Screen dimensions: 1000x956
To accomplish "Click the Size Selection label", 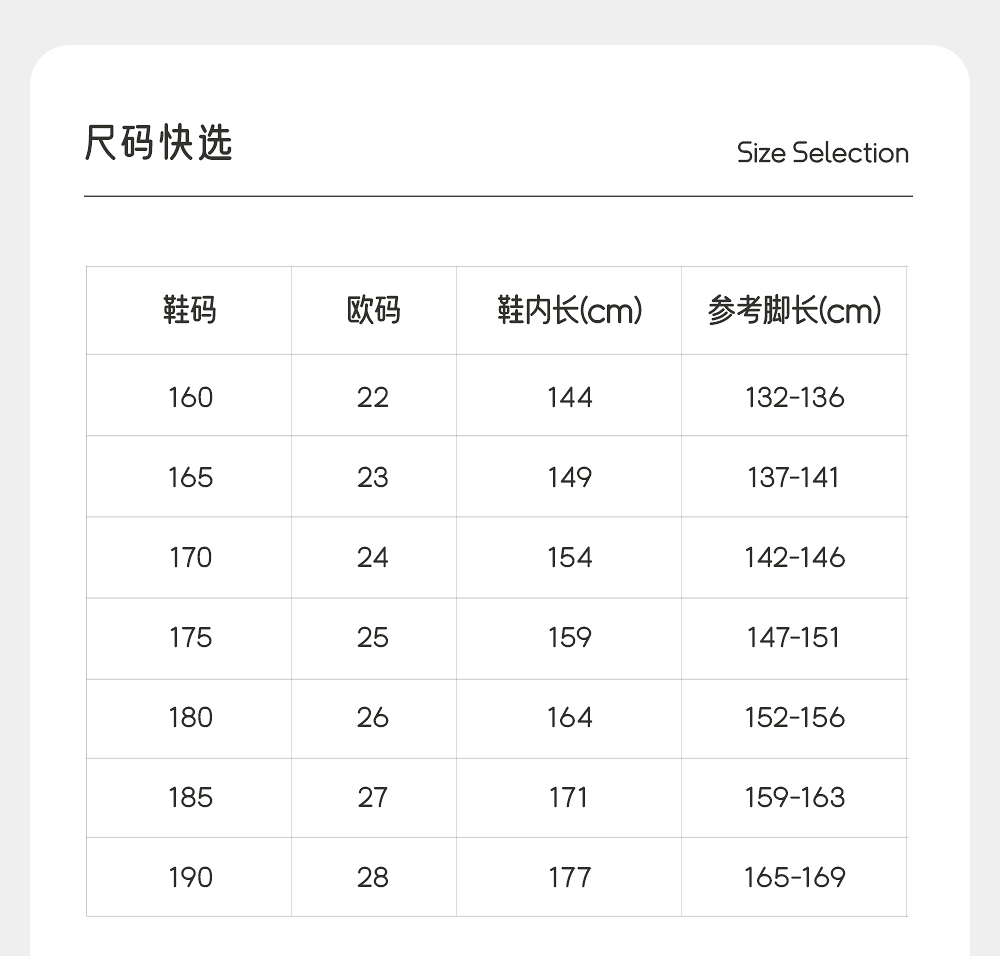I will 822,153.
